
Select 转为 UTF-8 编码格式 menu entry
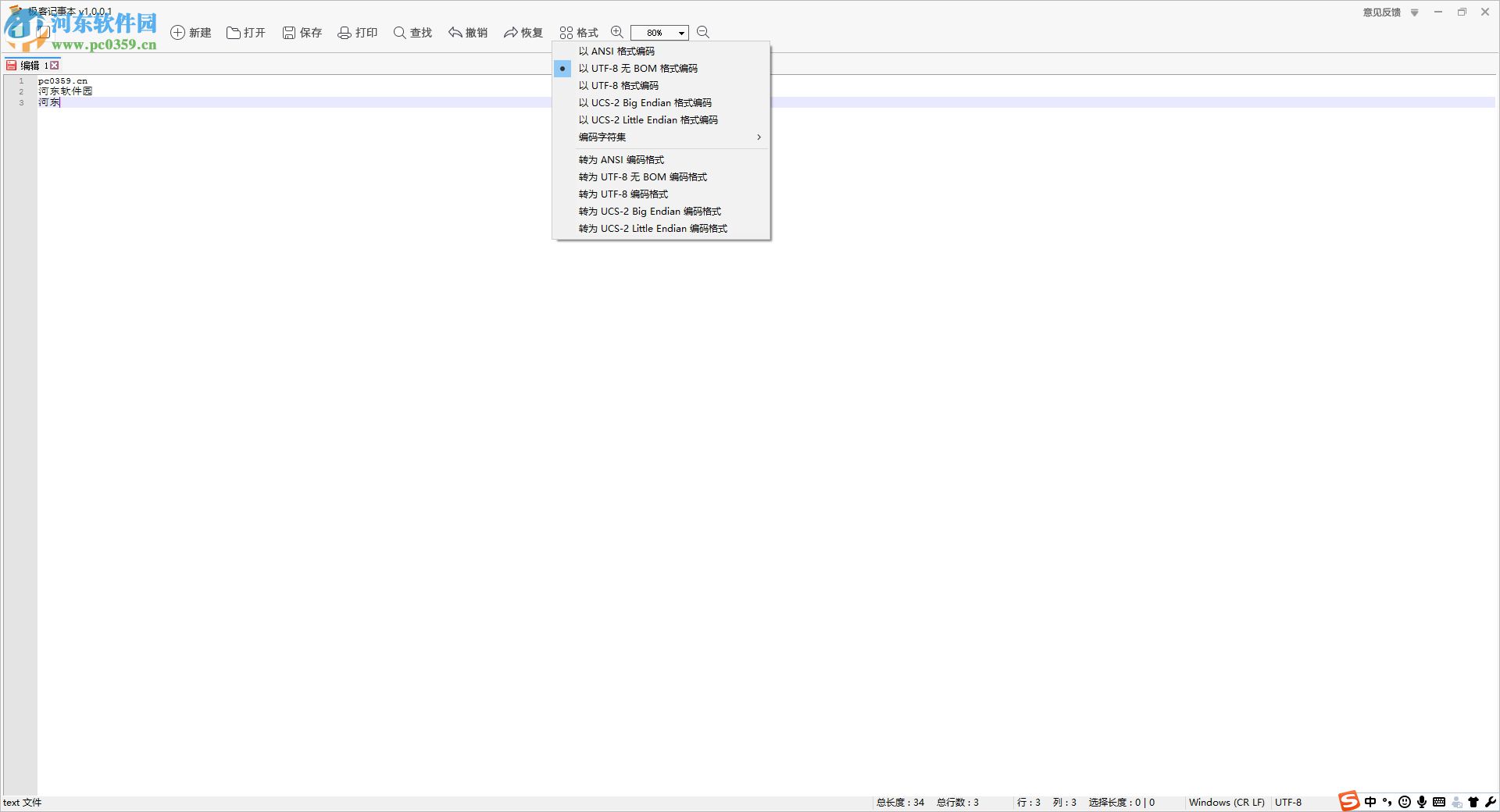click(x=623, y=194)
